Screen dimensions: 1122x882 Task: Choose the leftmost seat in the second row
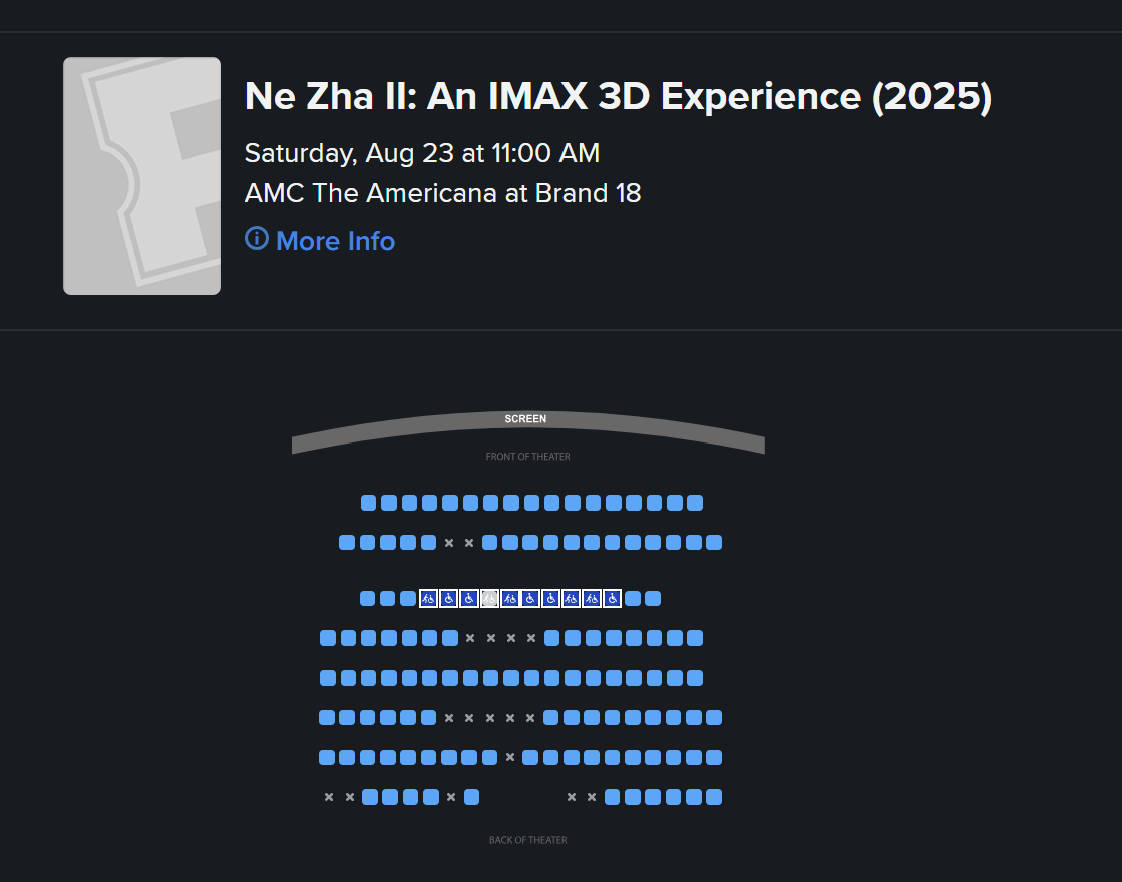tap(347, 543)
